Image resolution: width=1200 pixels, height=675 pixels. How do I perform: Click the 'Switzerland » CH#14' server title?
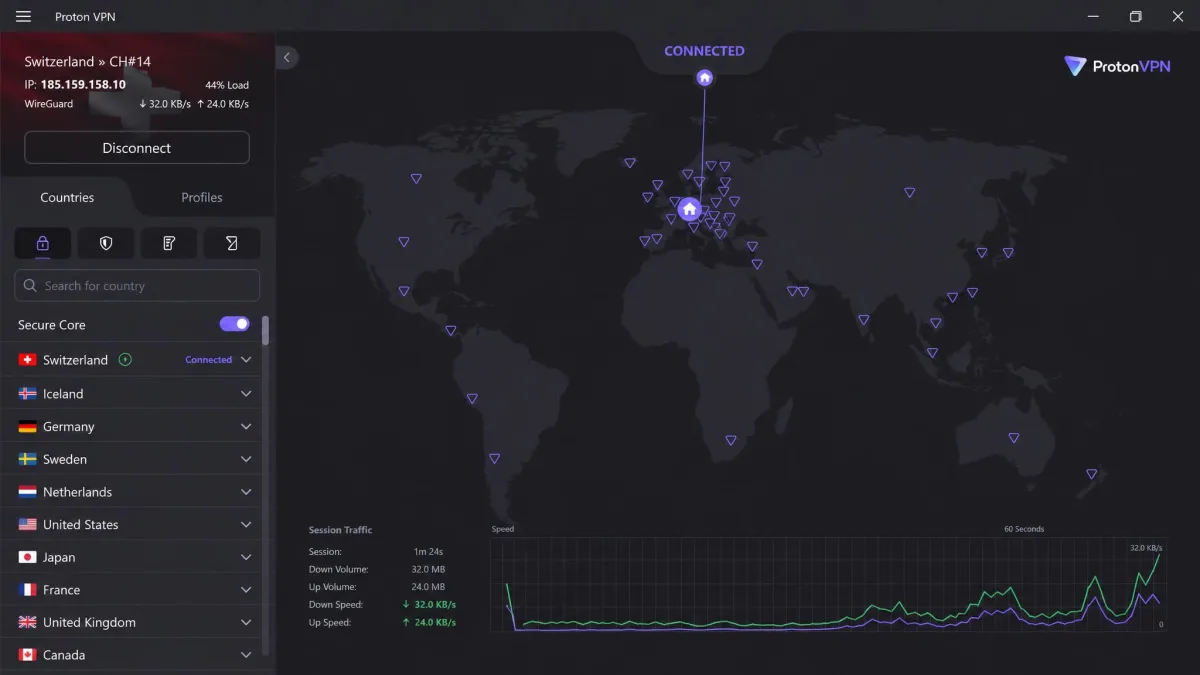[88, 62]
